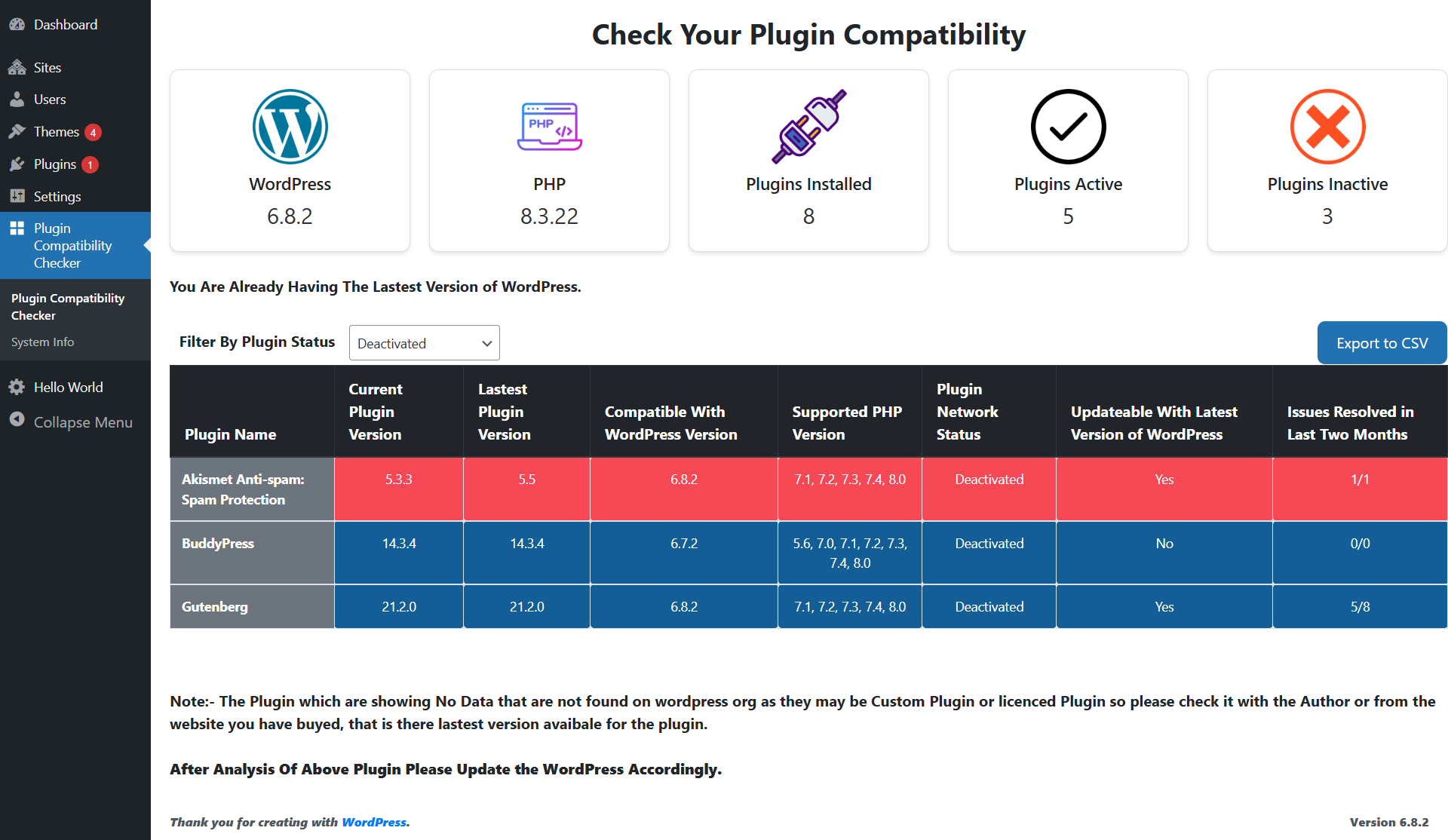Click the Export to CSV button
The width and height of the screenshot is (1448, 840).
point(1382,343)
